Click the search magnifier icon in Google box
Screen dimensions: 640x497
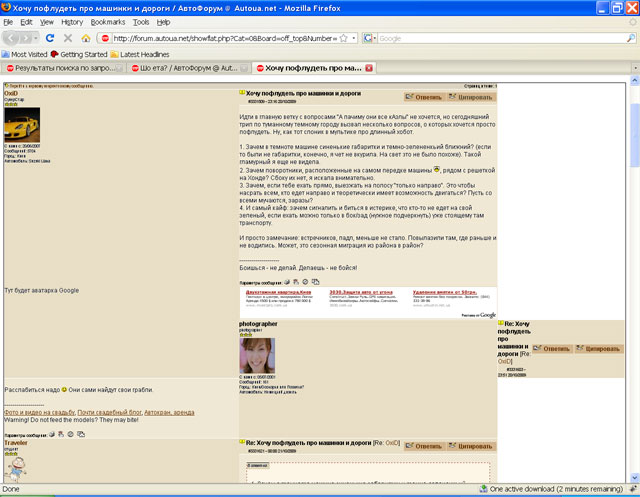point(631,38)
